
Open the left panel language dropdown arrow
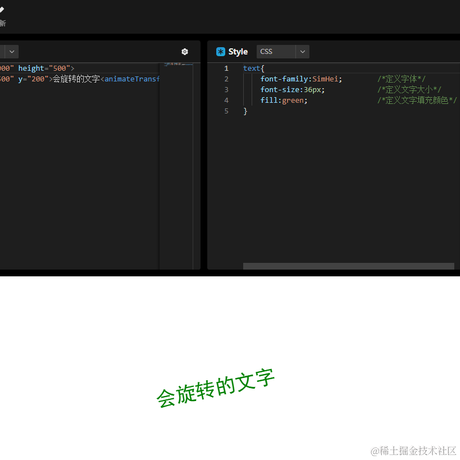[x=12, y=52]
